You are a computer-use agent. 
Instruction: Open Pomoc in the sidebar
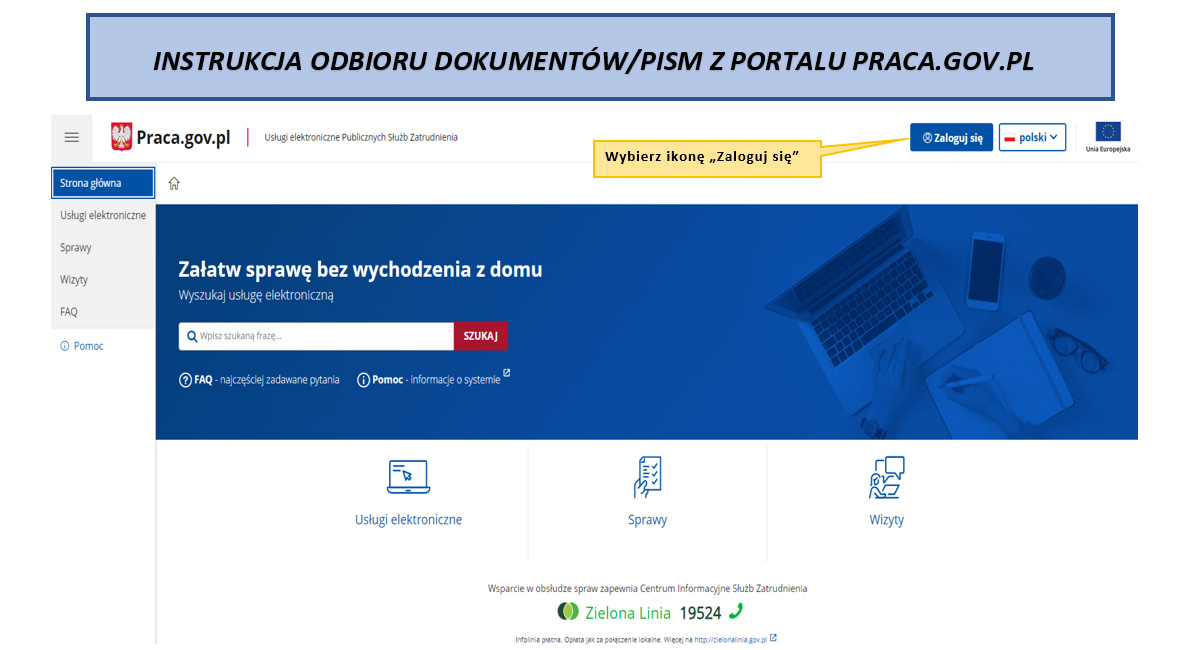coord(82,346)
